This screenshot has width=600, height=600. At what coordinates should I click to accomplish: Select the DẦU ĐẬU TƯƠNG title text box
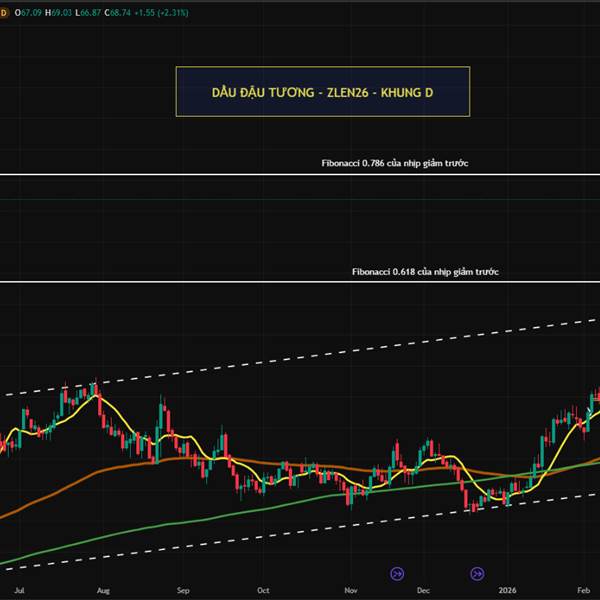pos(323,91)
